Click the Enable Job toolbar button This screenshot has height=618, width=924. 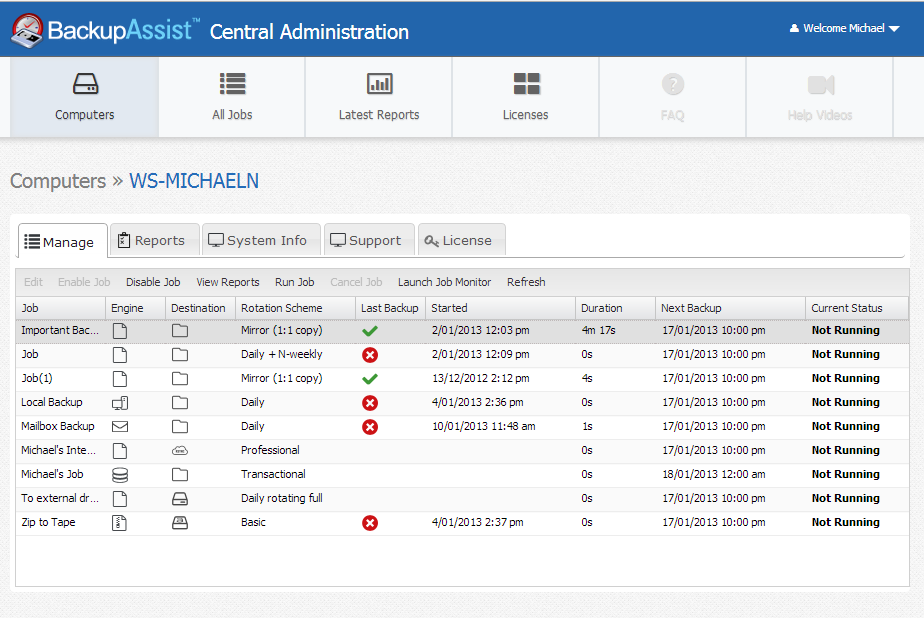coord(84,282)
